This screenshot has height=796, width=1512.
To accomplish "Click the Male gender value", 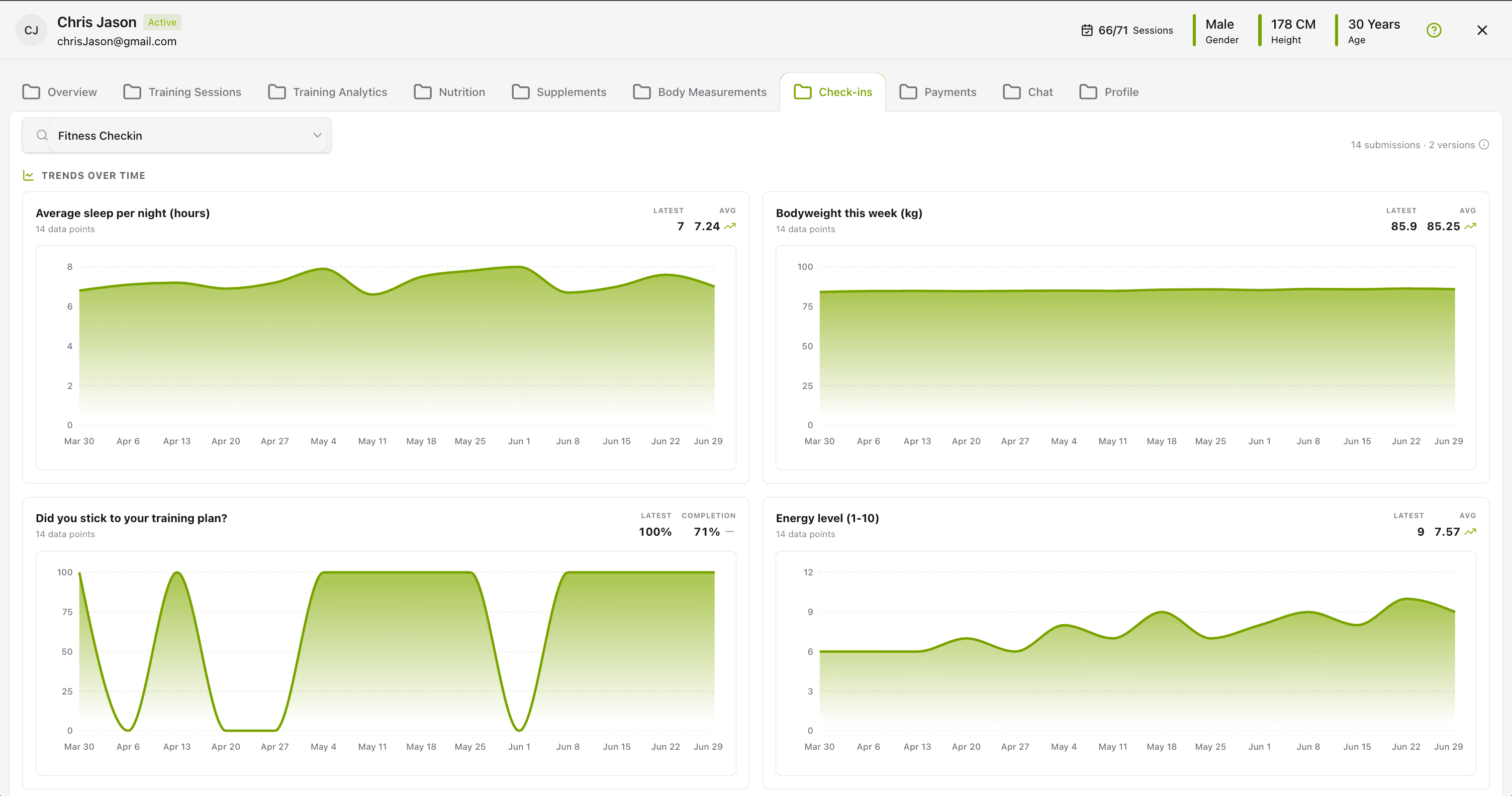I will 1219,24.
